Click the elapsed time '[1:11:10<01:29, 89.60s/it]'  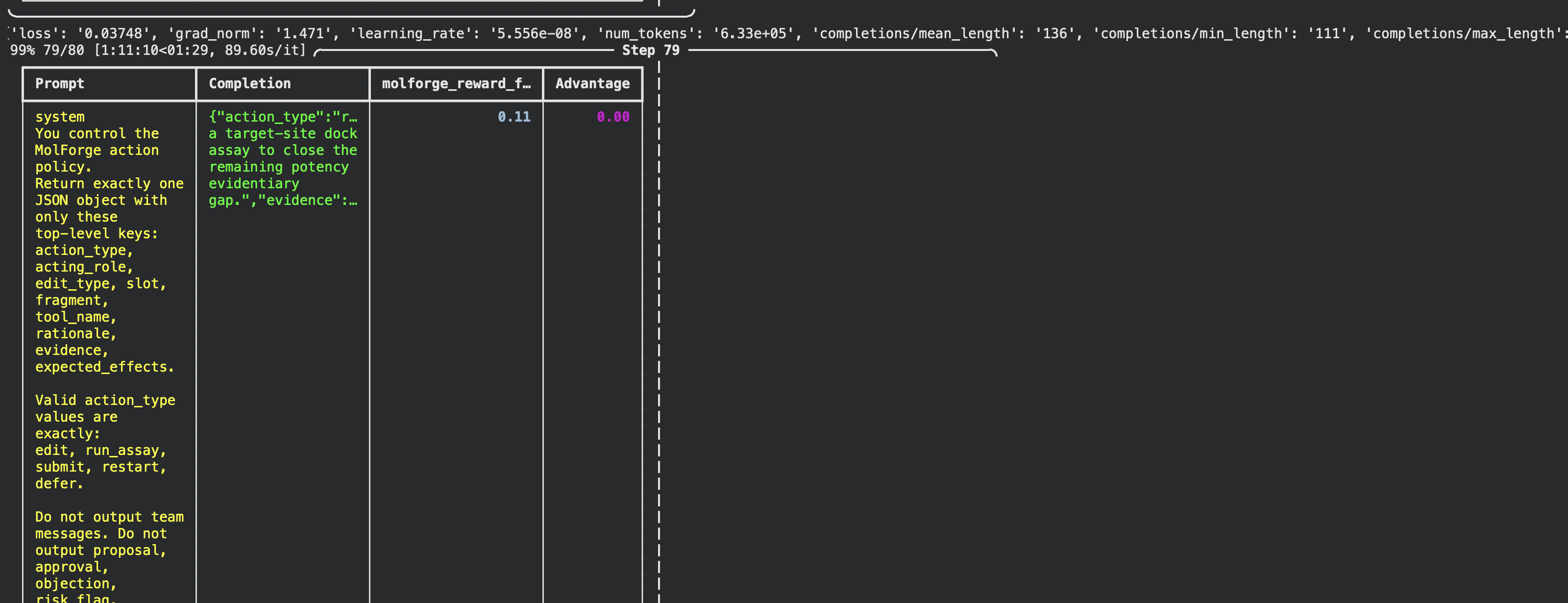[199, 50]
